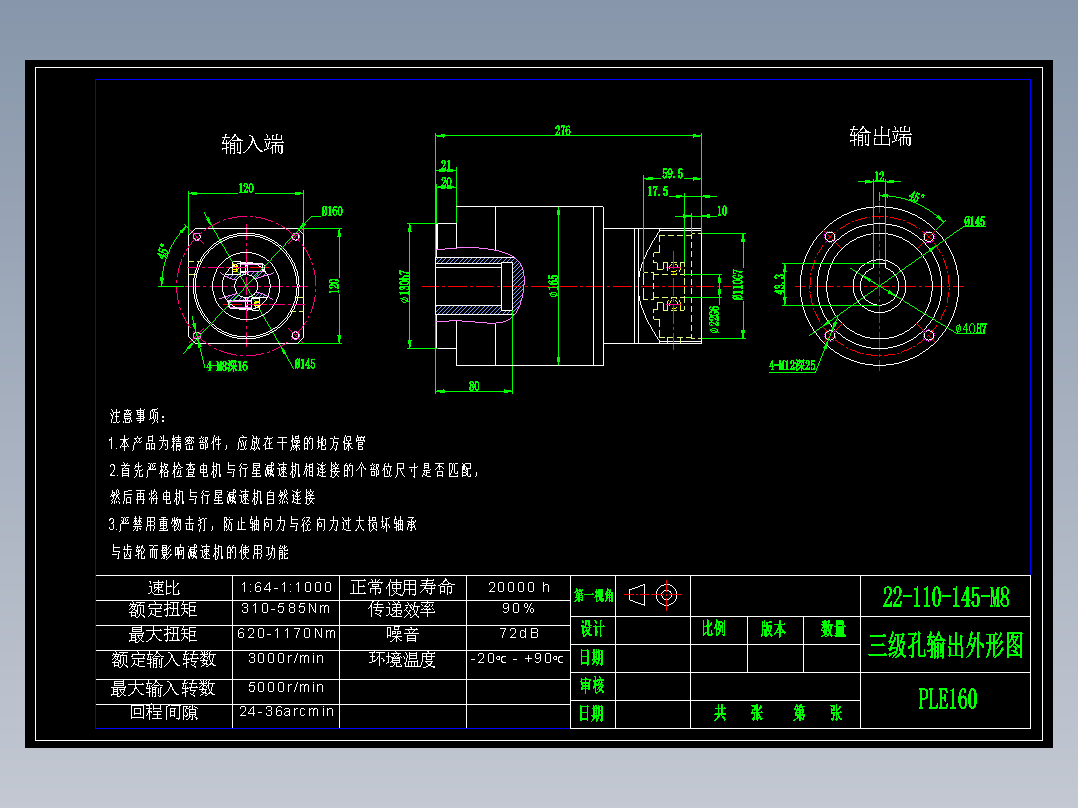The width and height of the screenshot is (1078, 808).
Task: Select the 输入端 view title text
Action: pyautogui.click(x=250, y=144)
